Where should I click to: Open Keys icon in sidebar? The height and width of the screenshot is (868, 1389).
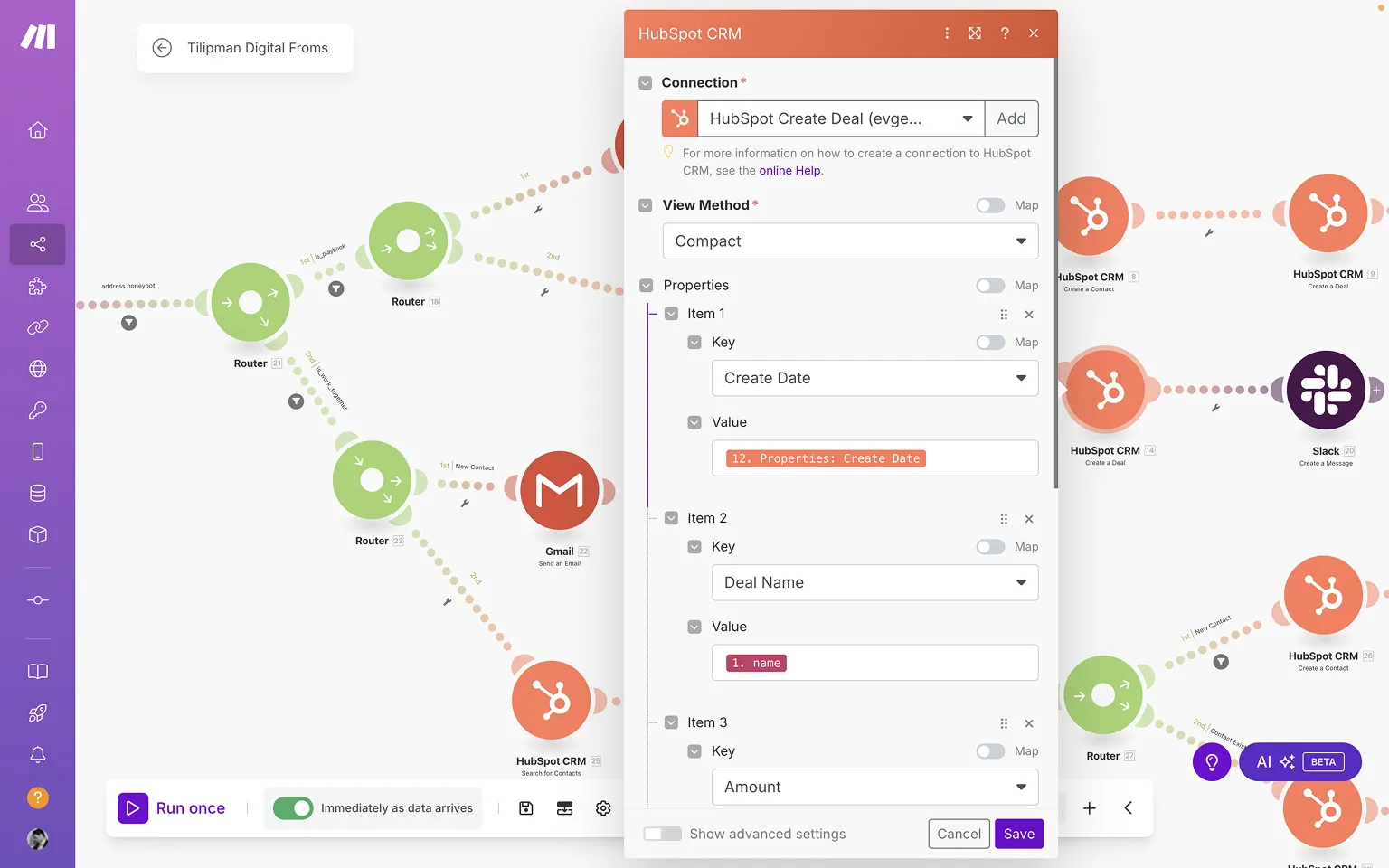38,410
